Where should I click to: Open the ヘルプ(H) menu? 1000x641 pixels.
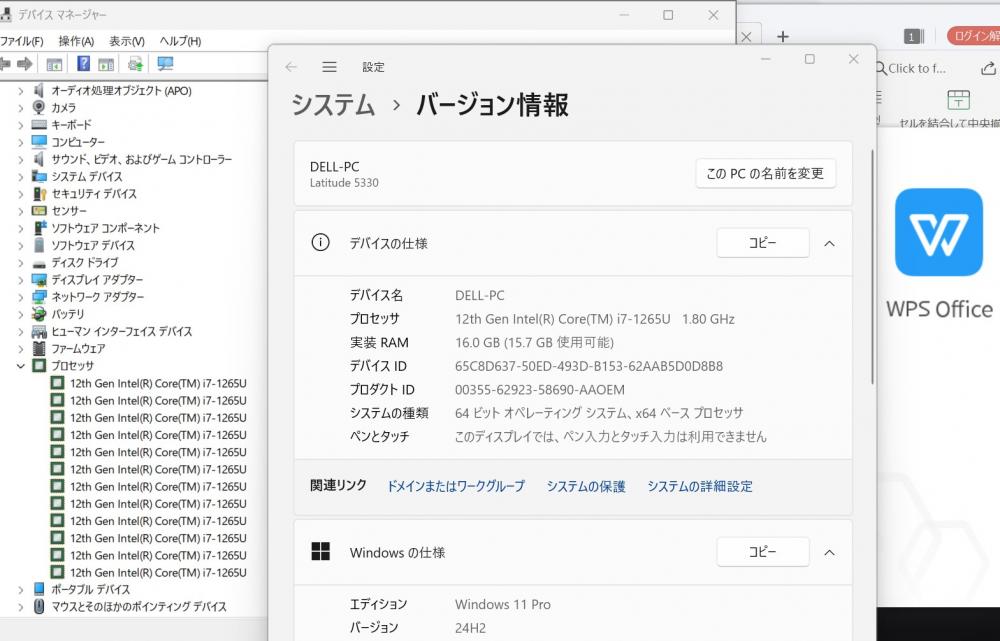[180, 41]
